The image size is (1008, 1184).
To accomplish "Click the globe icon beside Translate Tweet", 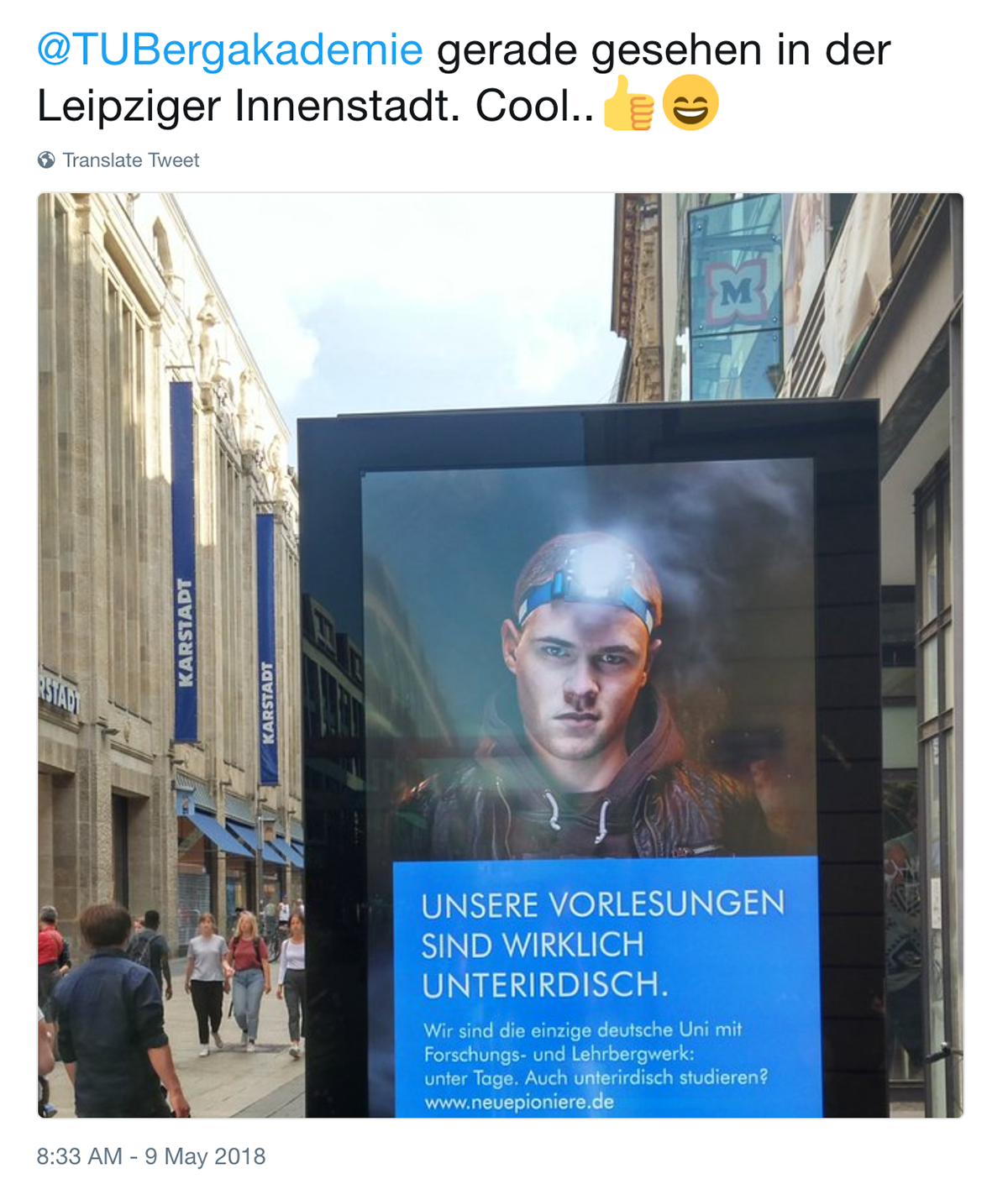I will click(46, 160).
